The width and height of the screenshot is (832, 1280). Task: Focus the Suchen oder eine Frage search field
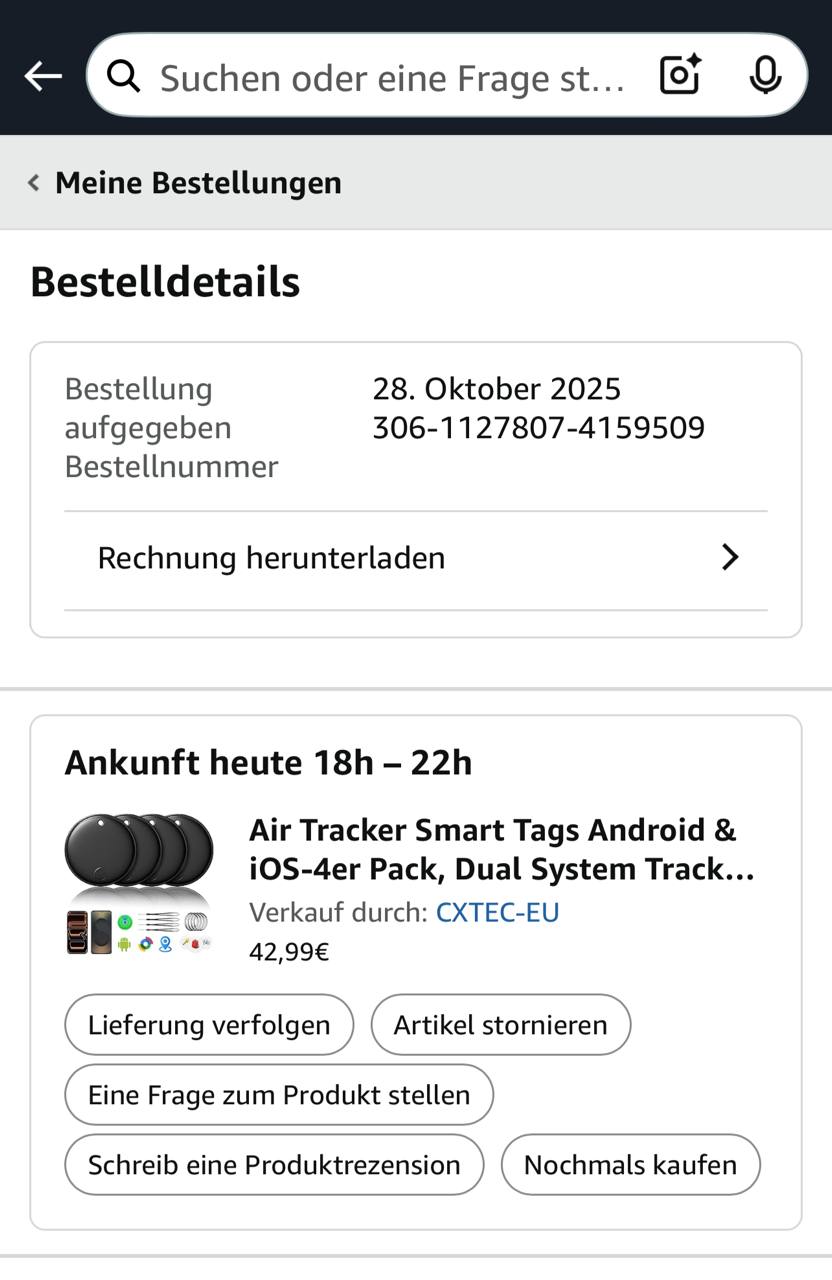tap(392, 77)
